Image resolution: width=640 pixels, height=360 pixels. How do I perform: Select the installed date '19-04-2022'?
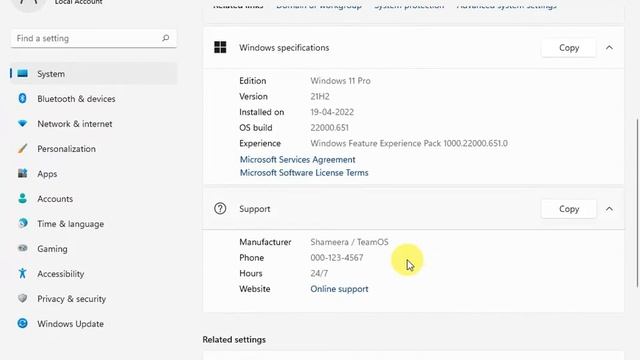[332, 112]
